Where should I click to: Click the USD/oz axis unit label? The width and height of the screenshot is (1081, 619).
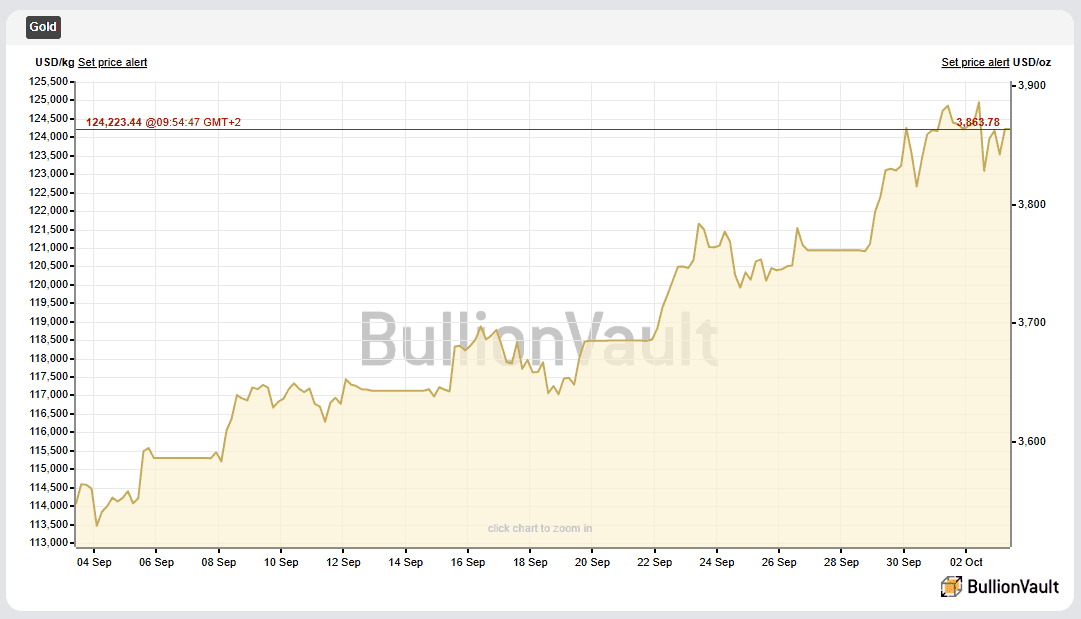tap(1032, 62)
